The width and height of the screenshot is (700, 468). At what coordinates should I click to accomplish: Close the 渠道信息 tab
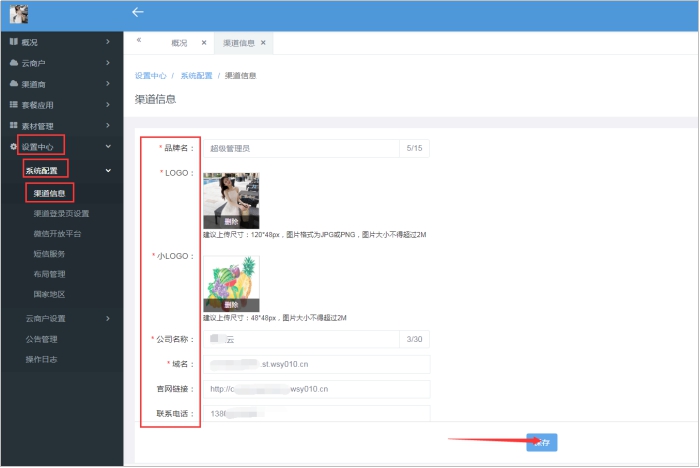pyautogui.click(x=263, y=42)
